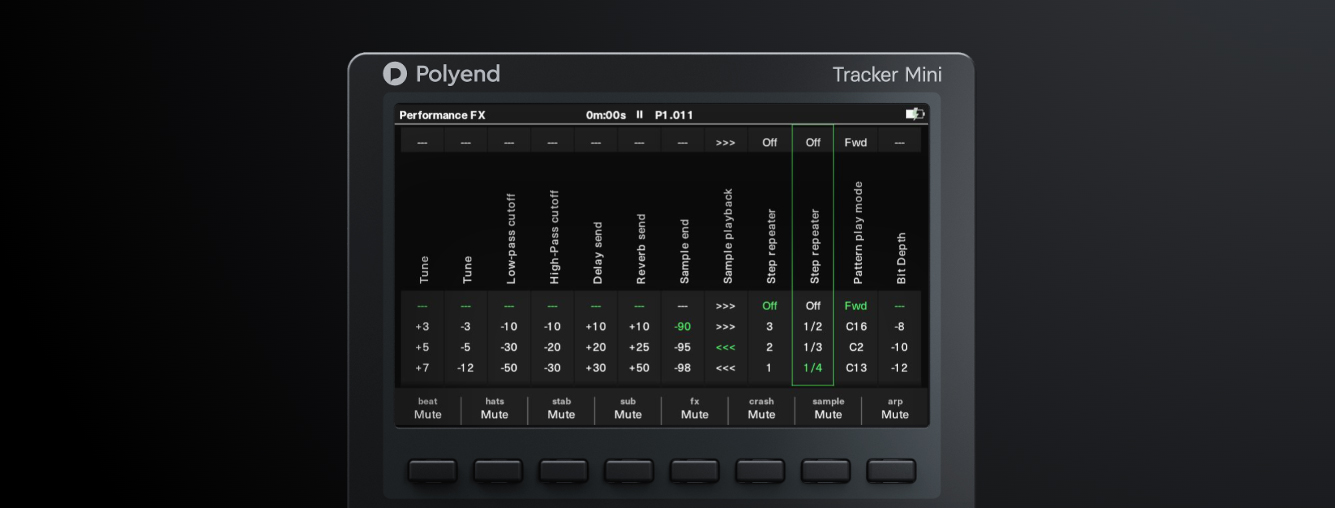Choose Step repeater value 3

tap(769, 327)
